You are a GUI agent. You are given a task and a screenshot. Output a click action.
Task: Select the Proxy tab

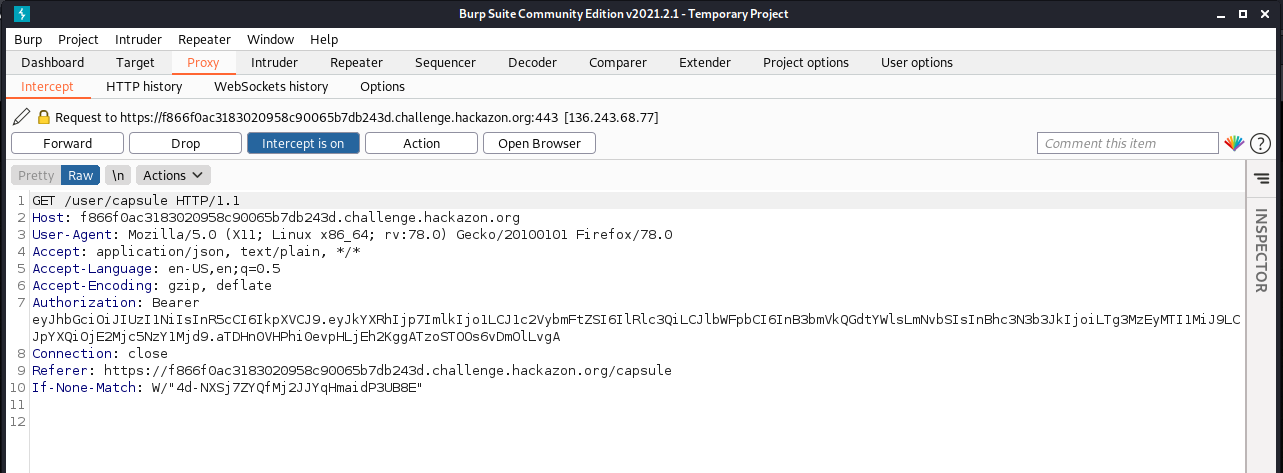(203, 62)
